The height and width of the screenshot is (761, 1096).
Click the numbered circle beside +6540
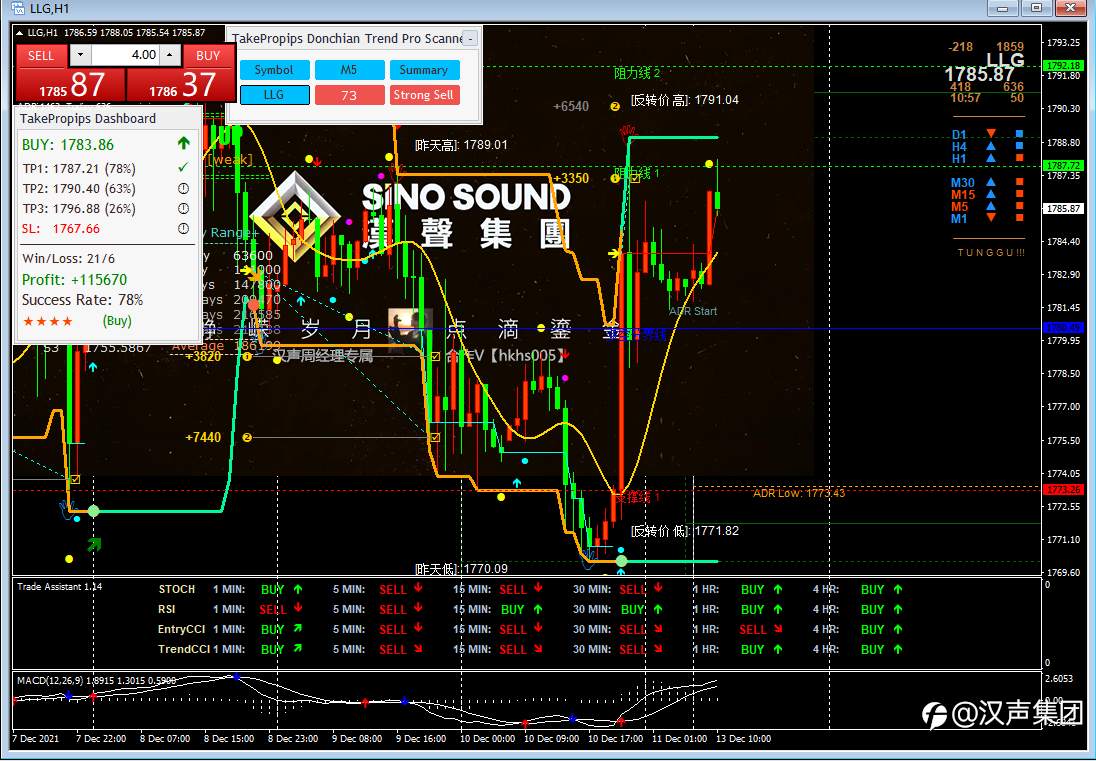[615, 107]
